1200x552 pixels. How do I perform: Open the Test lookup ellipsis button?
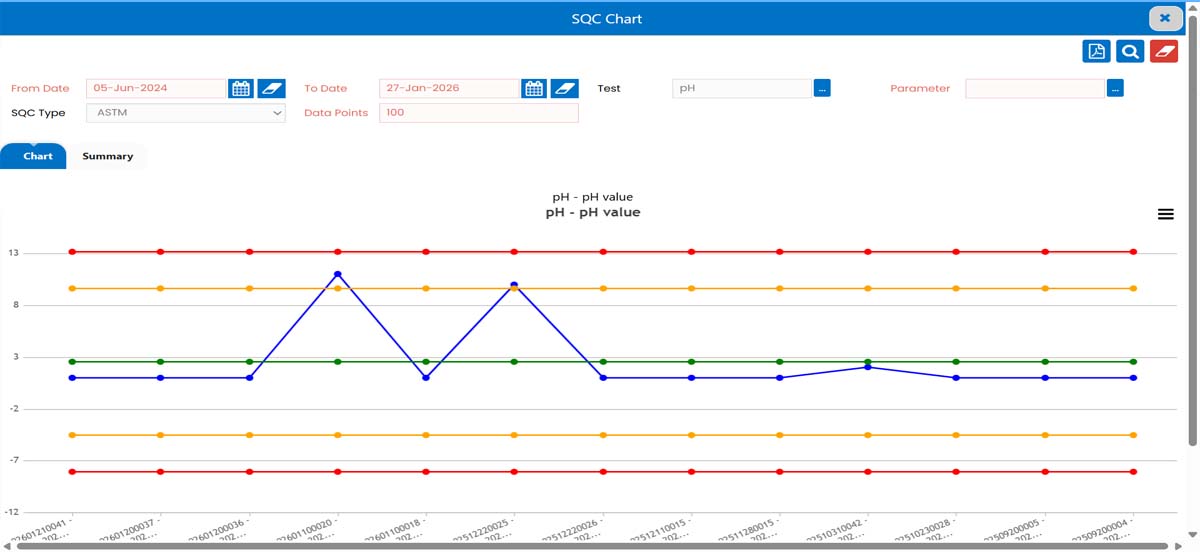coord(822,88)
